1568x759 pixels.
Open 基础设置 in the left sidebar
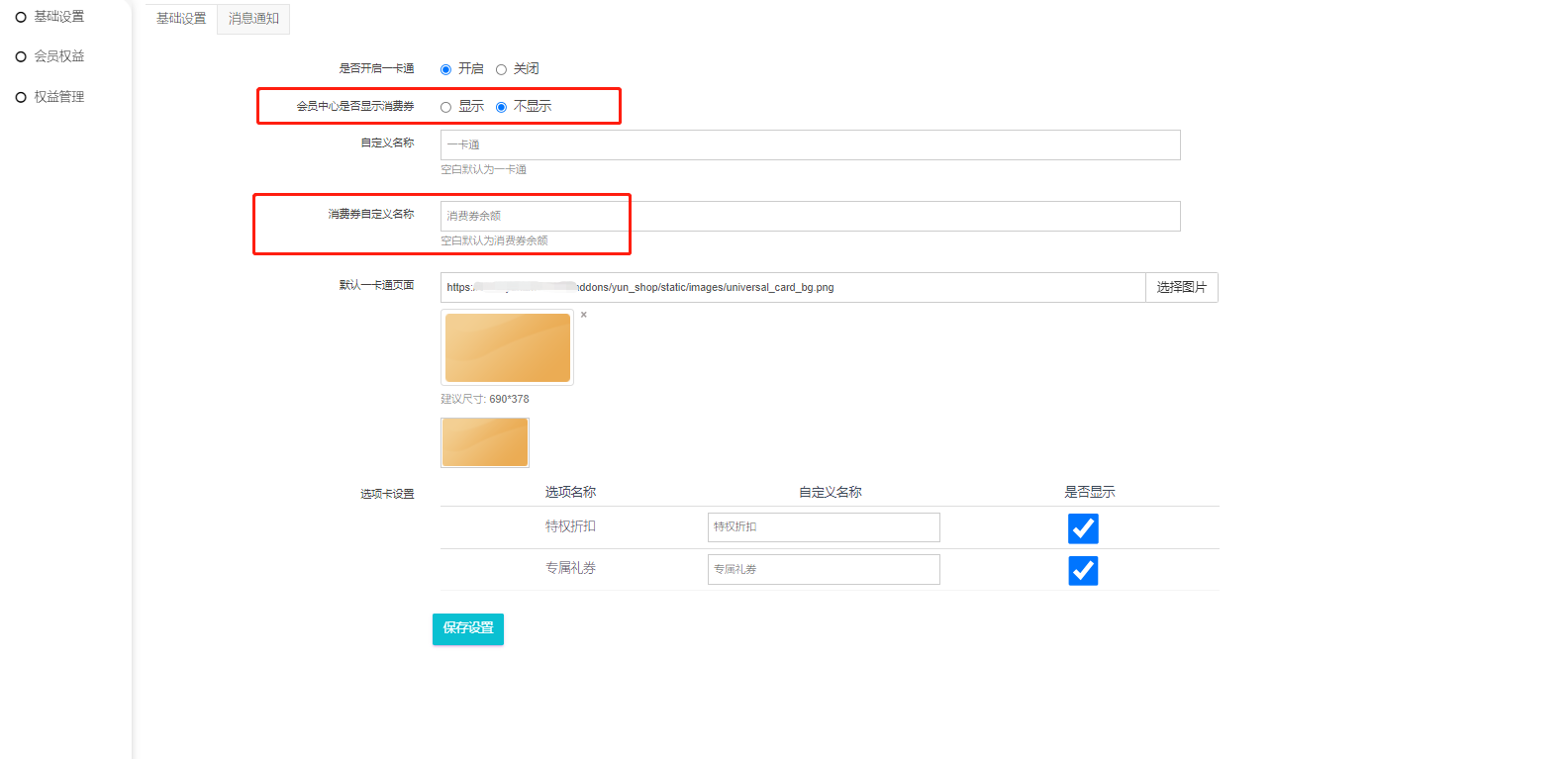click(57, 17)
